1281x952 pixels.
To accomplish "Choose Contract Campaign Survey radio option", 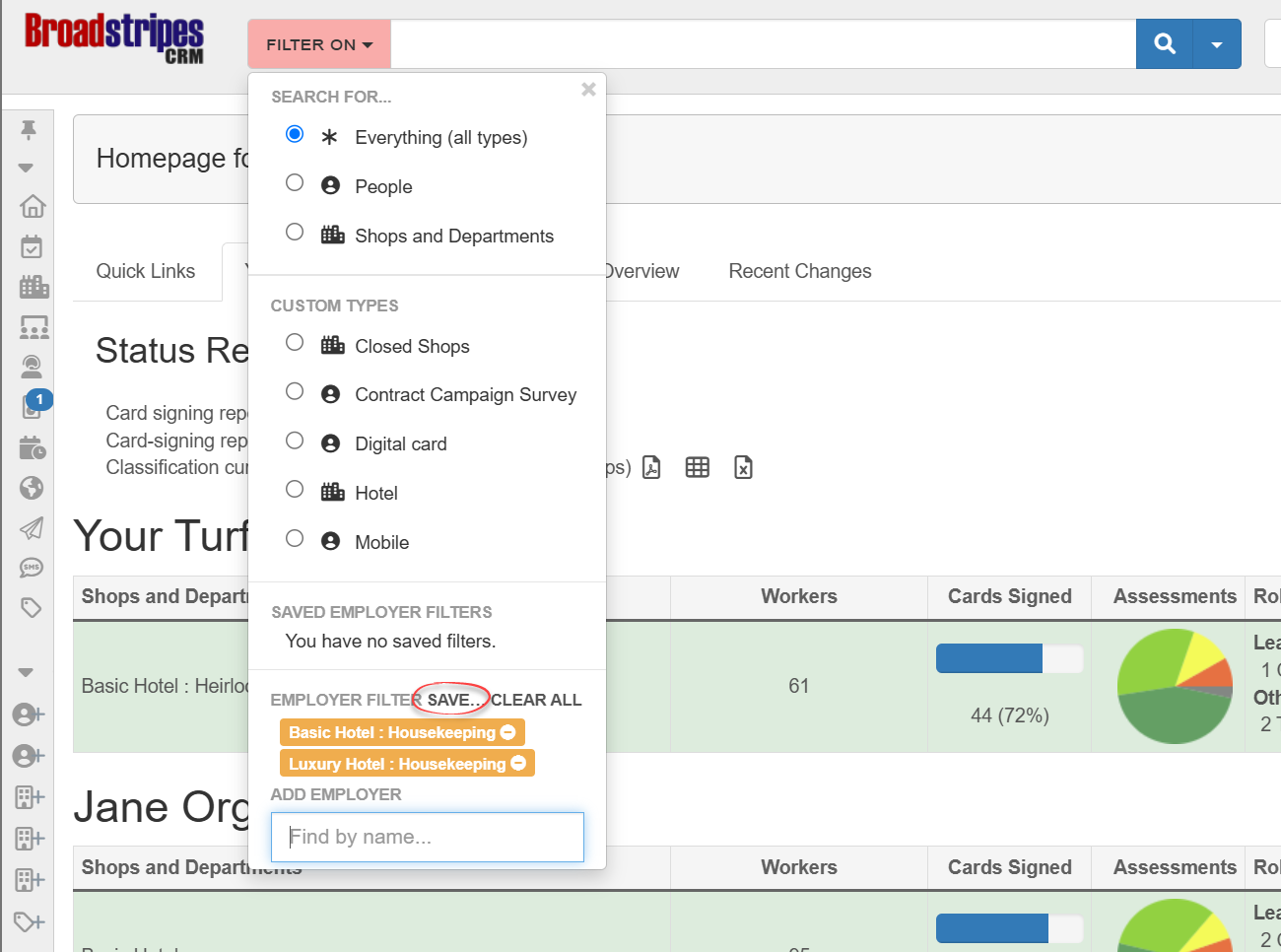I will point(295,391).
